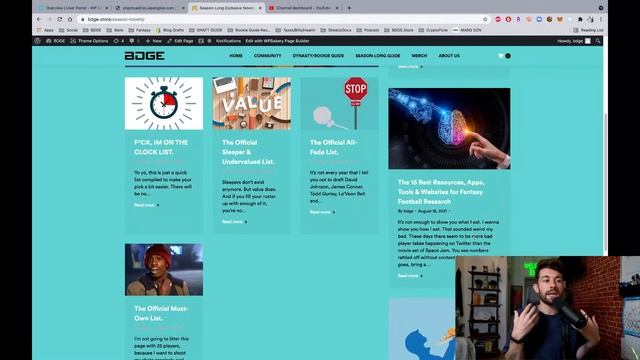Open the Howdy, bdge account menu
This screenshot has height=360, width=640.
(573, 41)
